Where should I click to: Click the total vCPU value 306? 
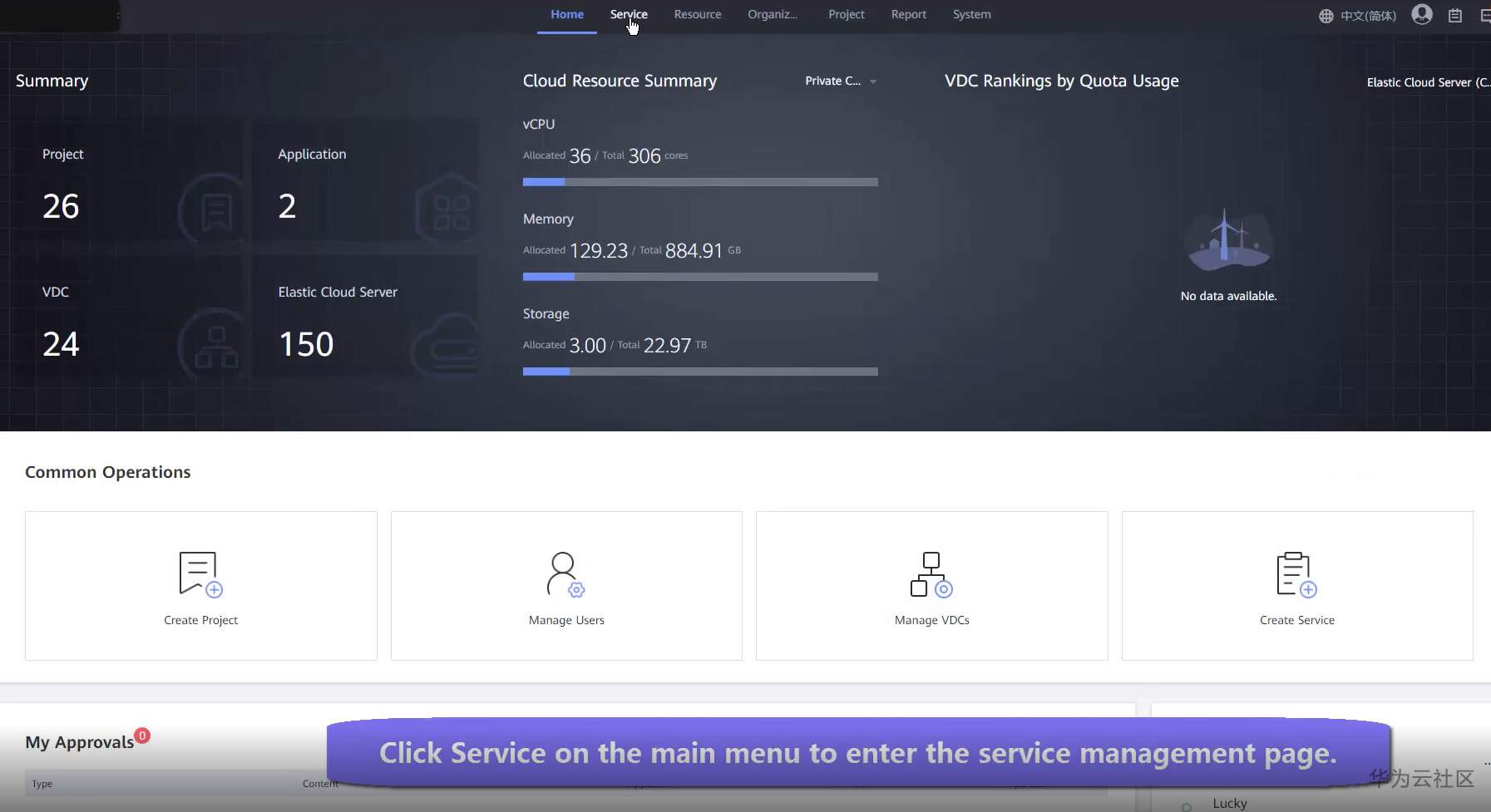coord(644,156)
